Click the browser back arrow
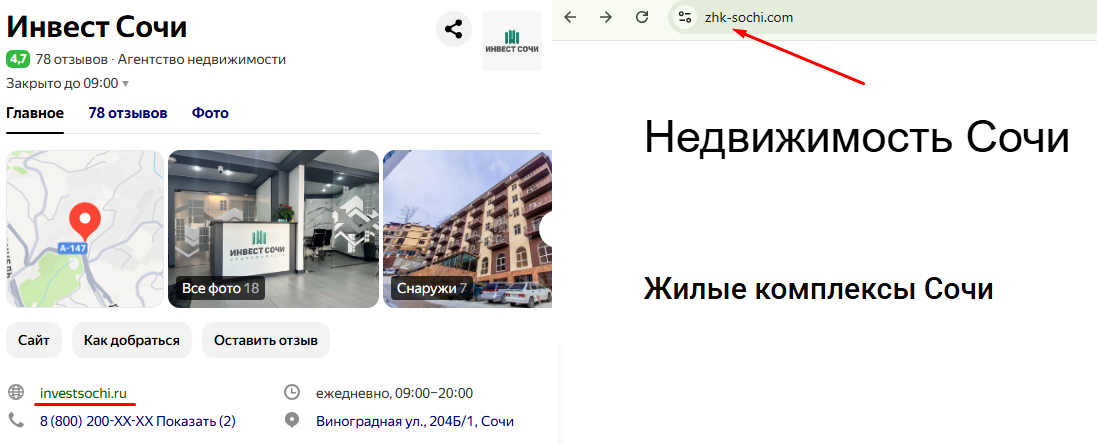This screenshot has height=446, width=1097. pos(570,18)
